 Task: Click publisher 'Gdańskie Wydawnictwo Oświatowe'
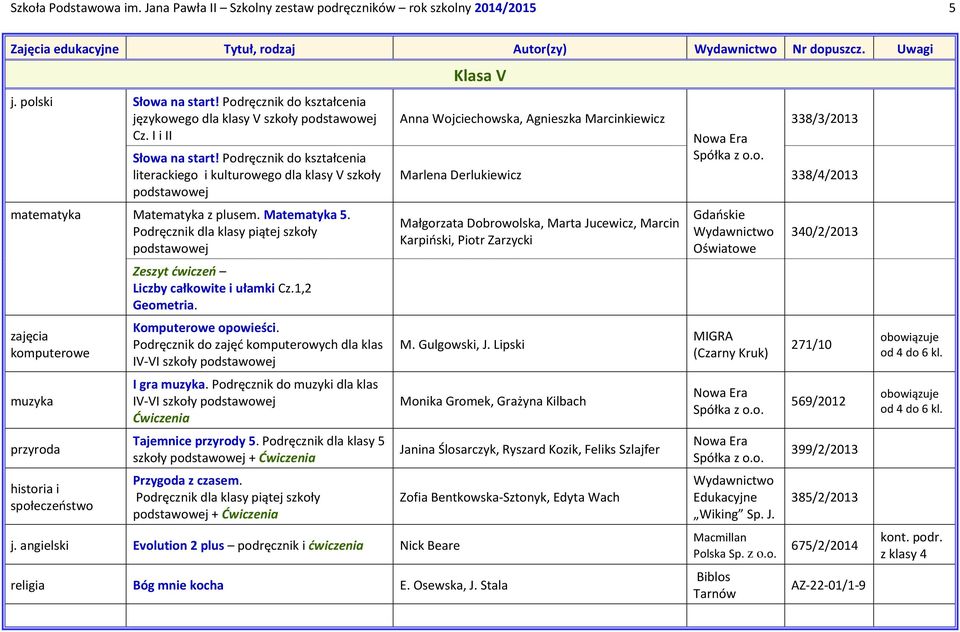click(x=733, y=231)
